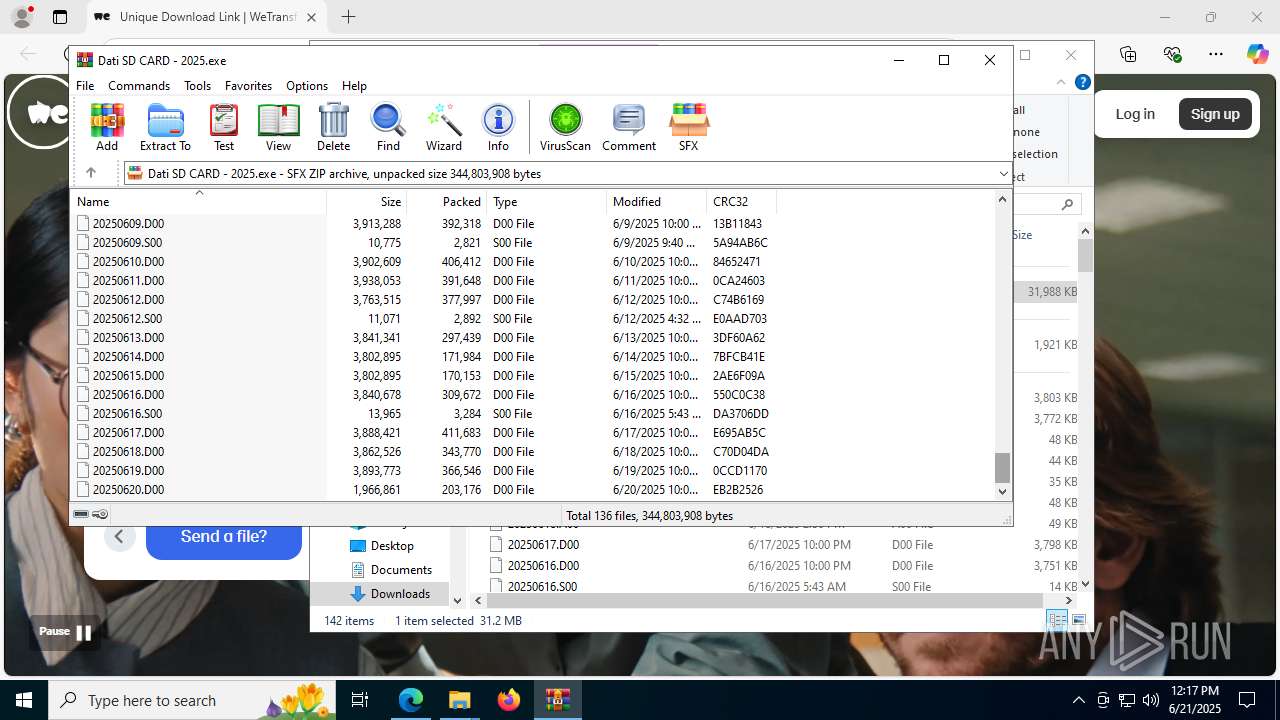The image size is (1280, 720).
Task: Open the File menu in WinRAR
Action: [85, 86]
